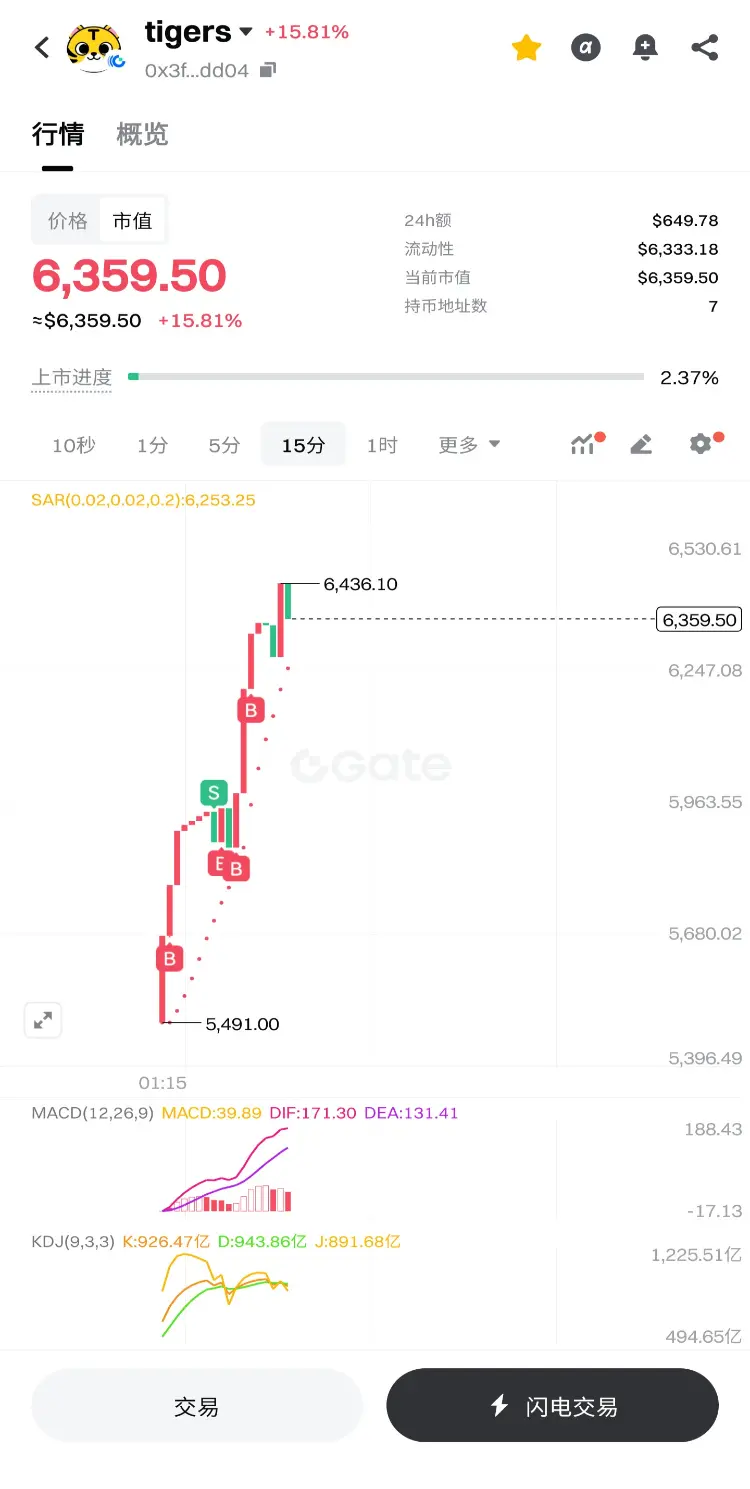This screenshot has width=750, height=1489.
Task: Open the share icon
Action: pyautogui.click(x=705, y=47)
